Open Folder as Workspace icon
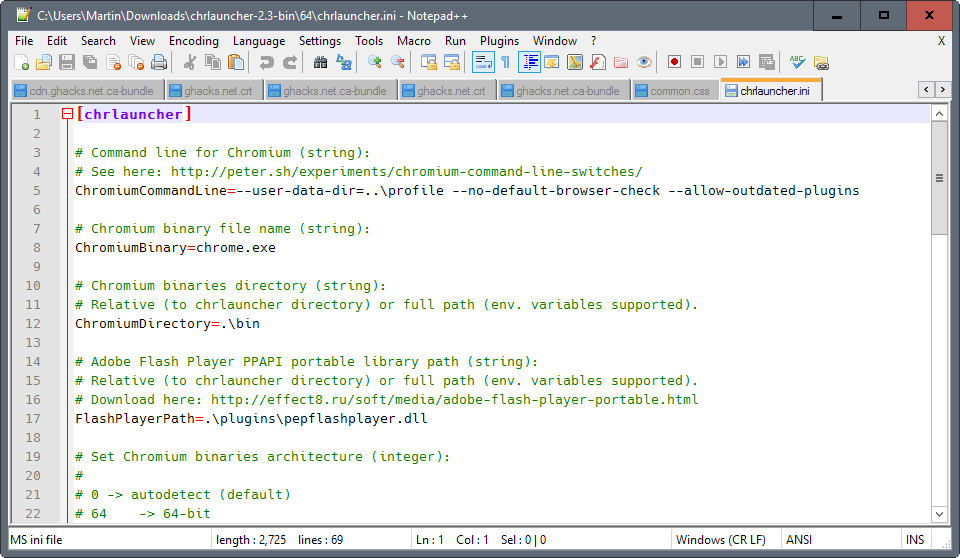The height and width of the screenshot is (558, 960). coord(621,62)
